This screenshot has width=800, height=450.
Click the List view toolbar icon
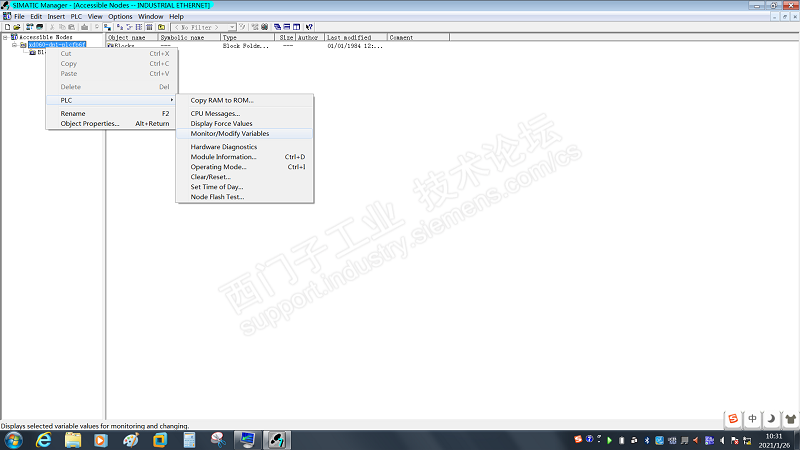pyautogui.click(x=139, y=27)
